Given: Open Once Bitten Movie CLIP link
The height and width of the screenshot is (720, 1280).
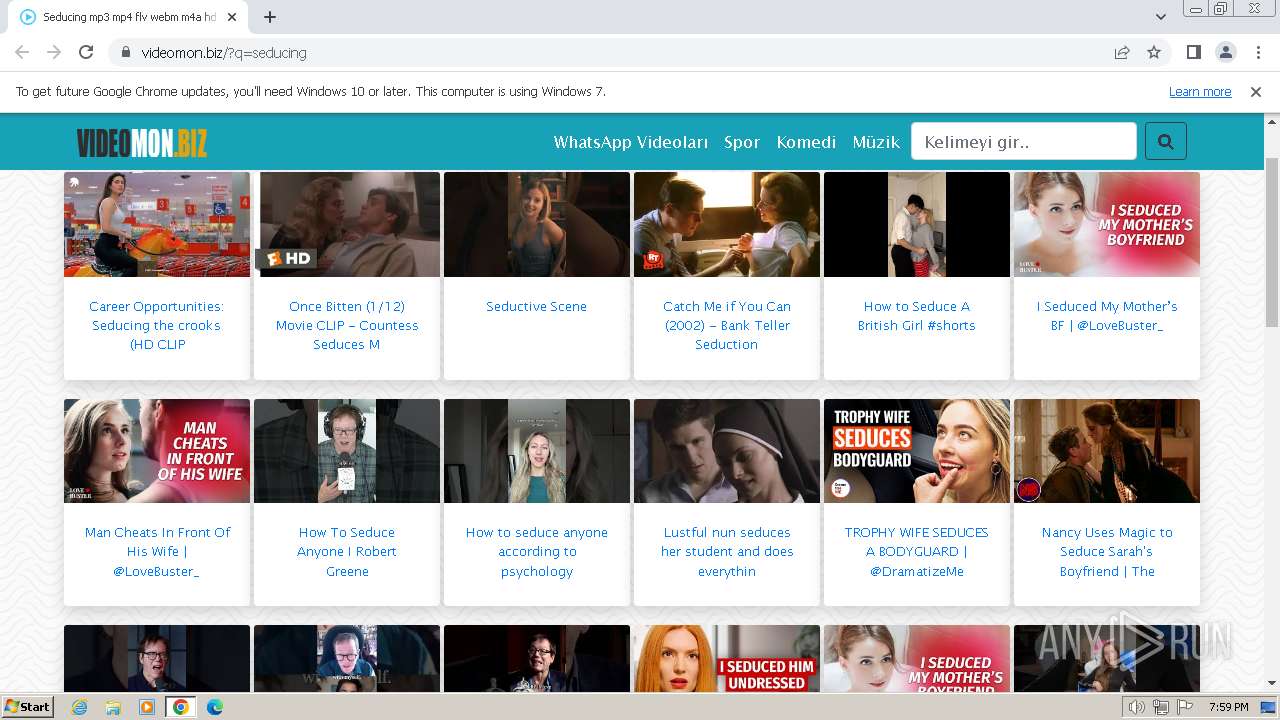Looking at the screenshot, I should point(347,325).
